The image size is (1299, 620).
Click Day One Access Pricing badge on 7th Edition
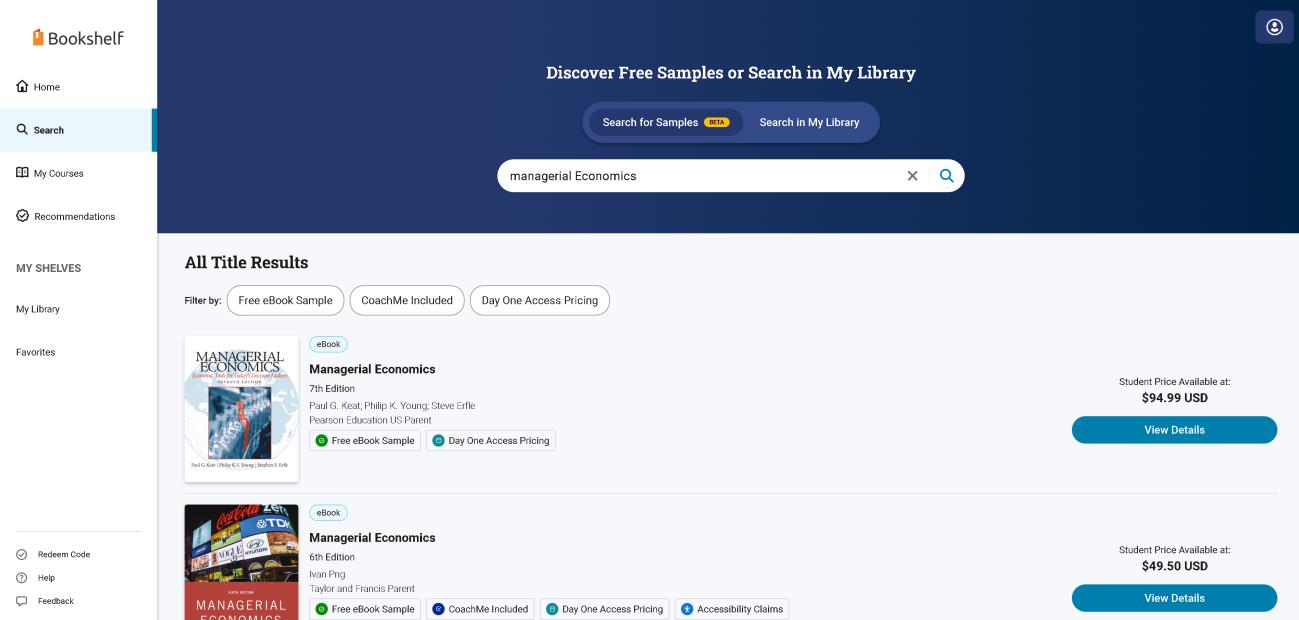tap(491, 440)
